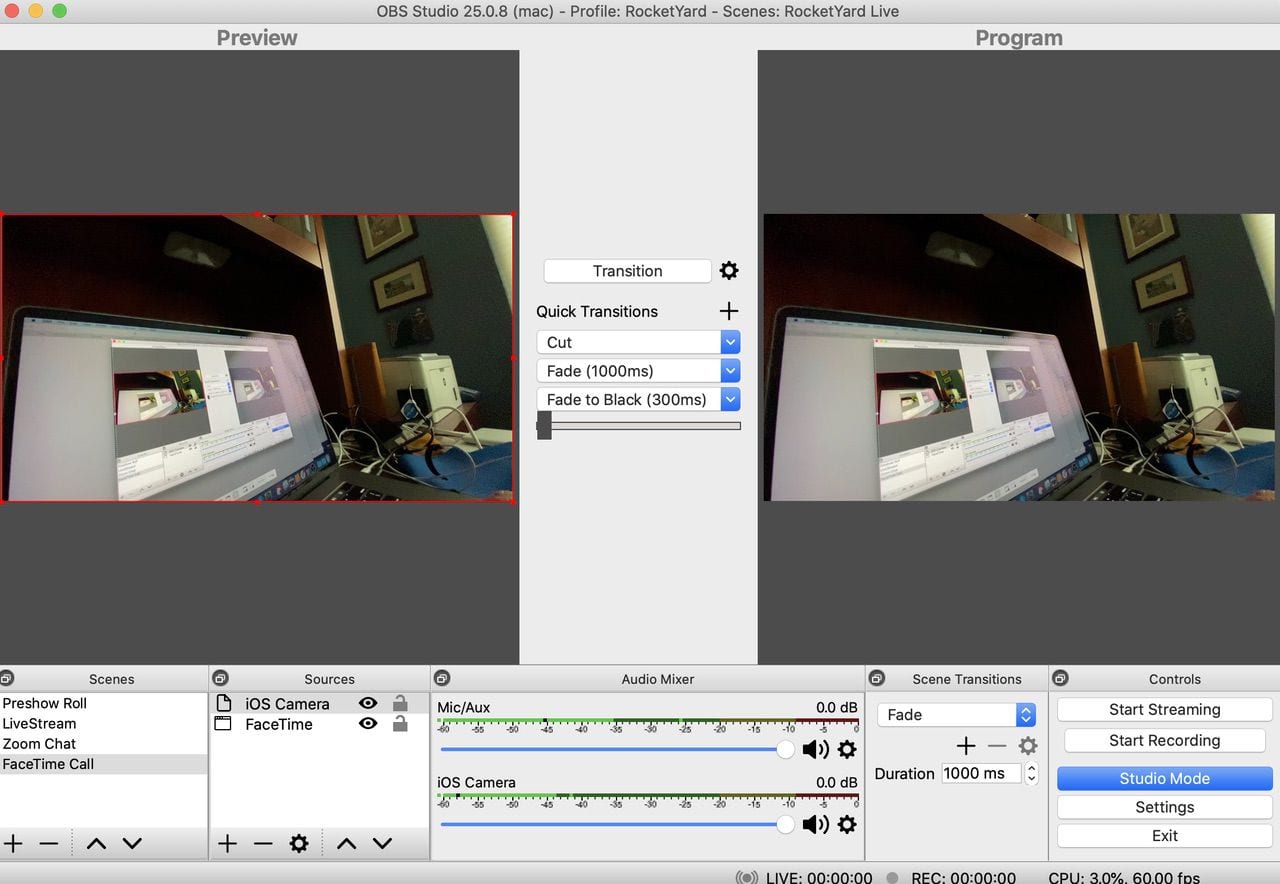Add a new quick transition
The image size is (1280, 884).
click(x=729, y=311)
